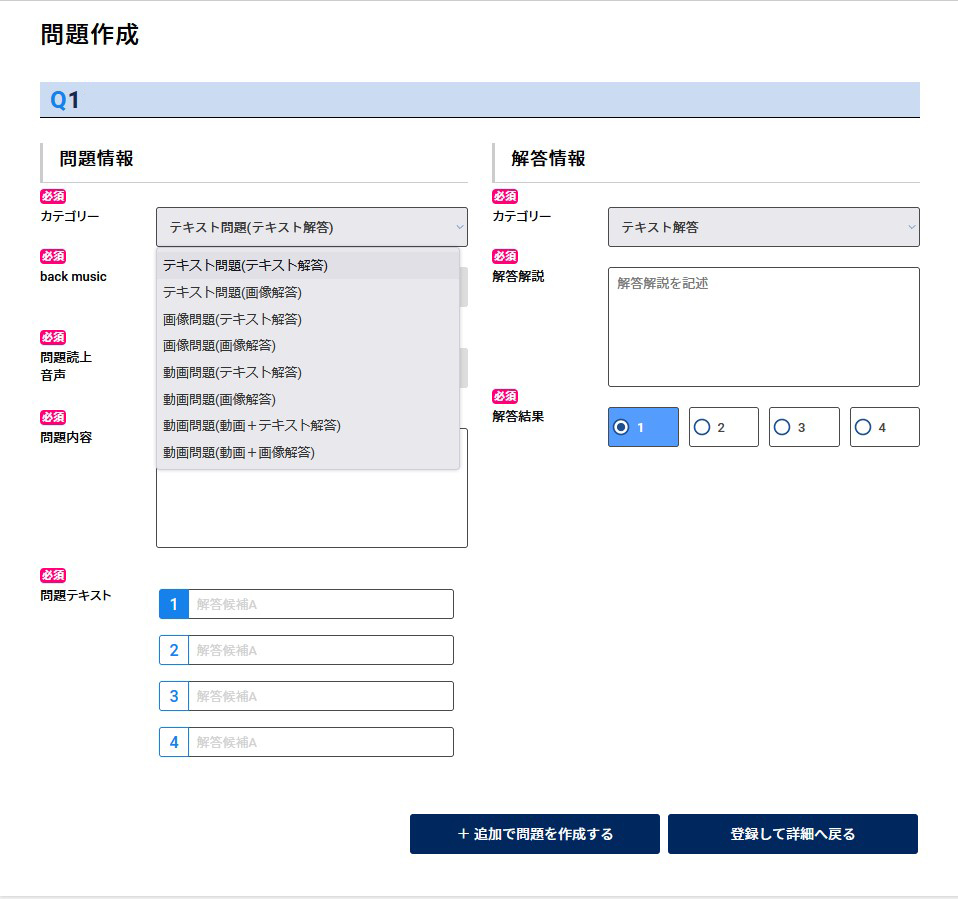Select 画像問題(テキスト解答) option
The image size is (958, 899).
[232, 319]
